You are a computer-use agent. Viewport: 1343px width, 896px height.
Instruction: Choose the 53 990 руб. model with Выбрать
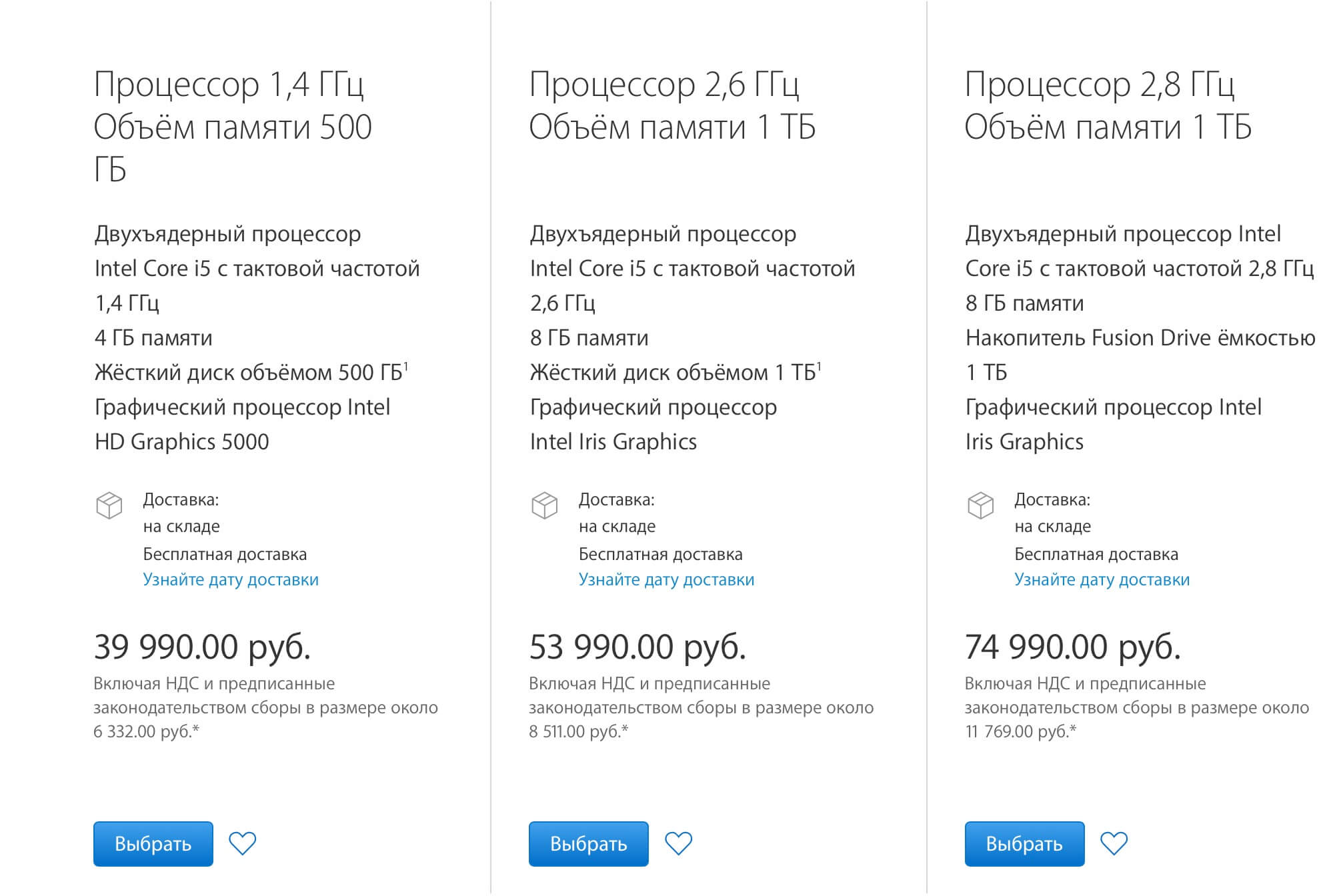[589, 844]
